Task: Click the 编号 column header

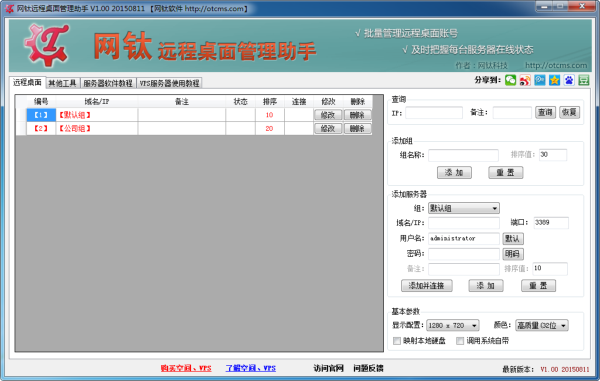Action: pos(41,101)
